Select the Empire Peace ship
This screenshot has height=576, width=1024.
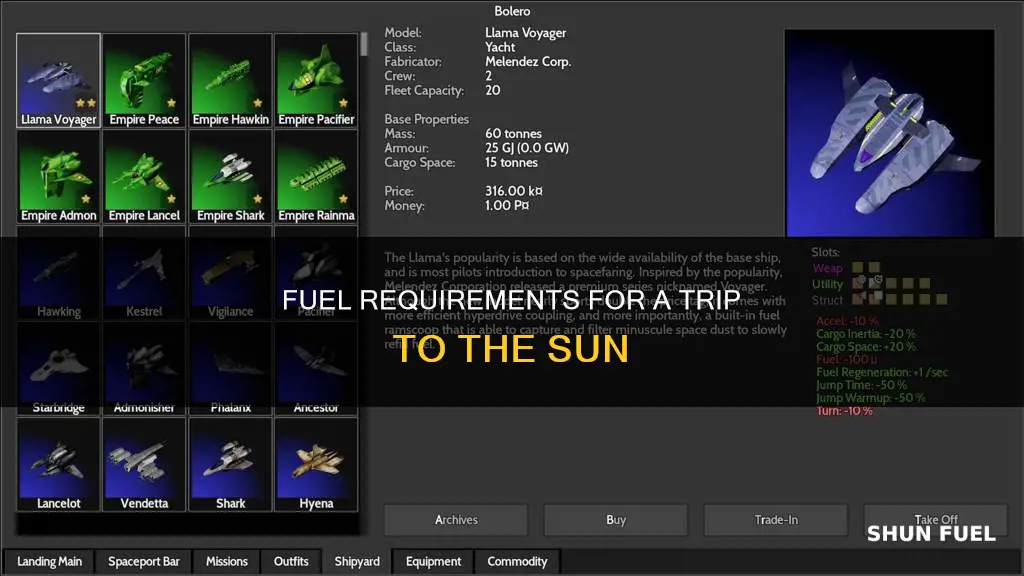[x=144, y=80]
